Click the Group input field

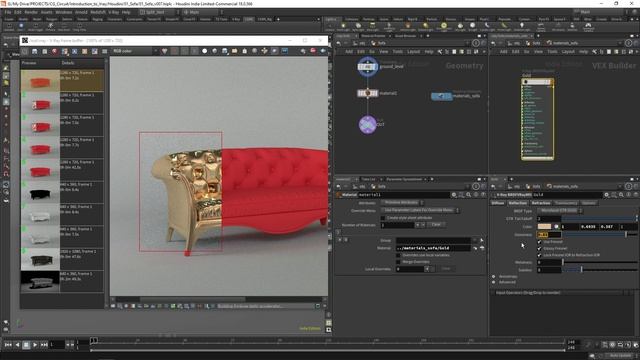433,240
